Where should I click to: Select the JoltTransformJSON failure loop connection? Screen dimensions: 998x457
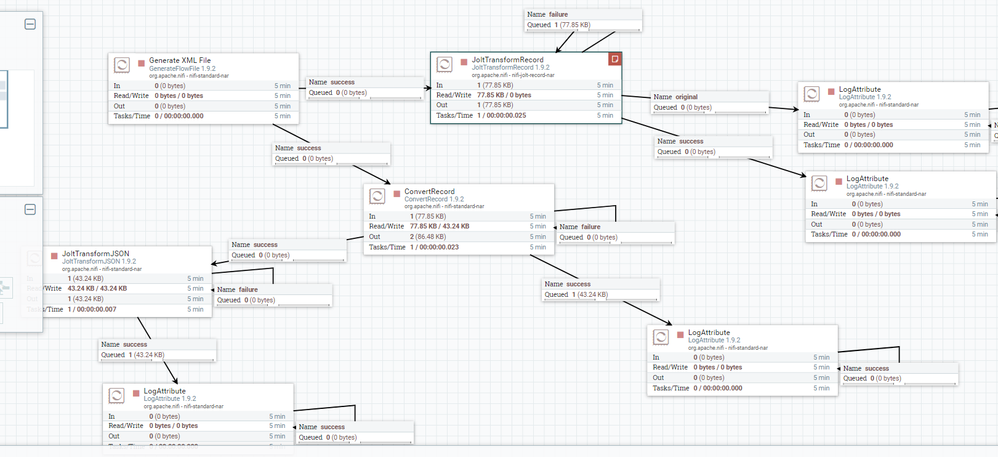coord(274,295)
